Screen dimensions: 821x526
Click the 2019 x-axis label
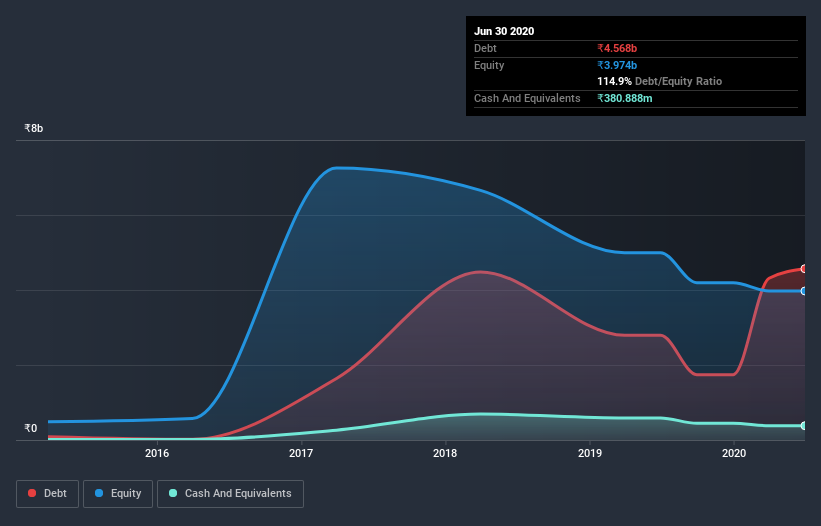590,453
